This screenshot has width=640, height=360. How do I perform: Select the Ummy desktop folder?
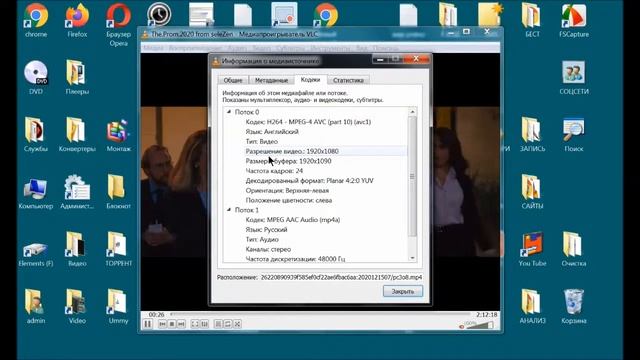[x=118, y=306]
